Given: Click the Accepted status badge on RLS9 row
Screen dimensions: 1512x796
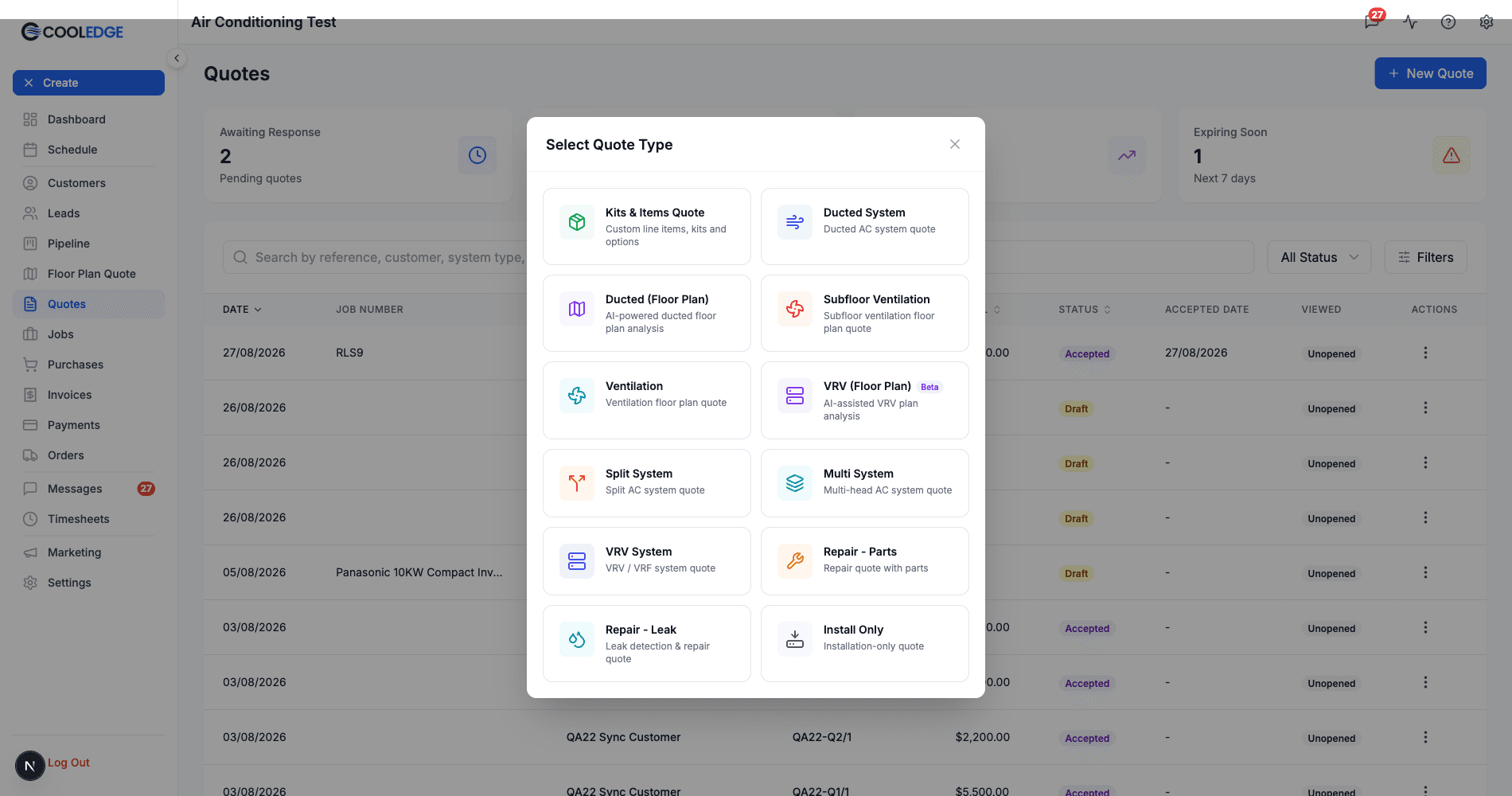Looking at the screenshot, I should coord(1087,353).
